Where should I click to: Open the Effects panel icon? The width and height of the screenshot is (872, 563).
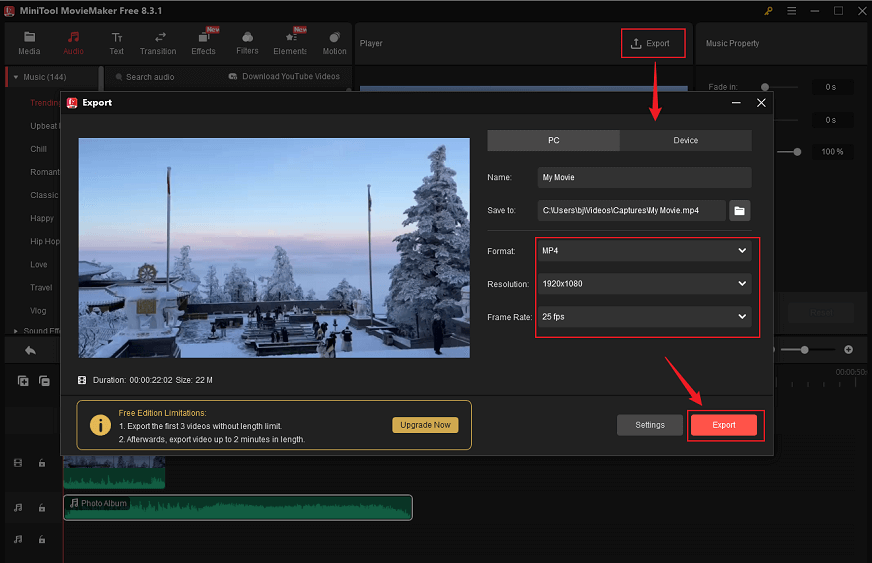pyautogui.click(x=203, y=38)
